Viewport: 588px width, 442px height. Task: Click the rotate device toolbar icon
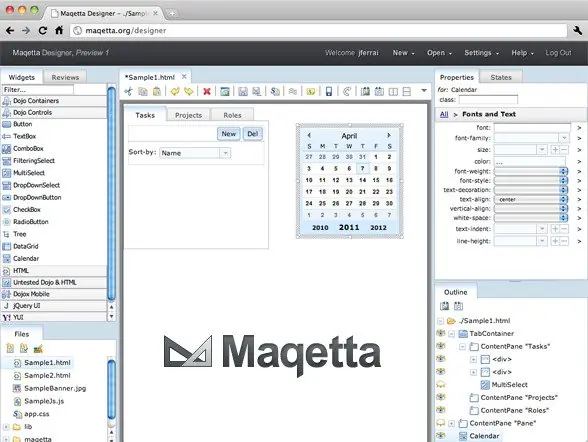347,91
